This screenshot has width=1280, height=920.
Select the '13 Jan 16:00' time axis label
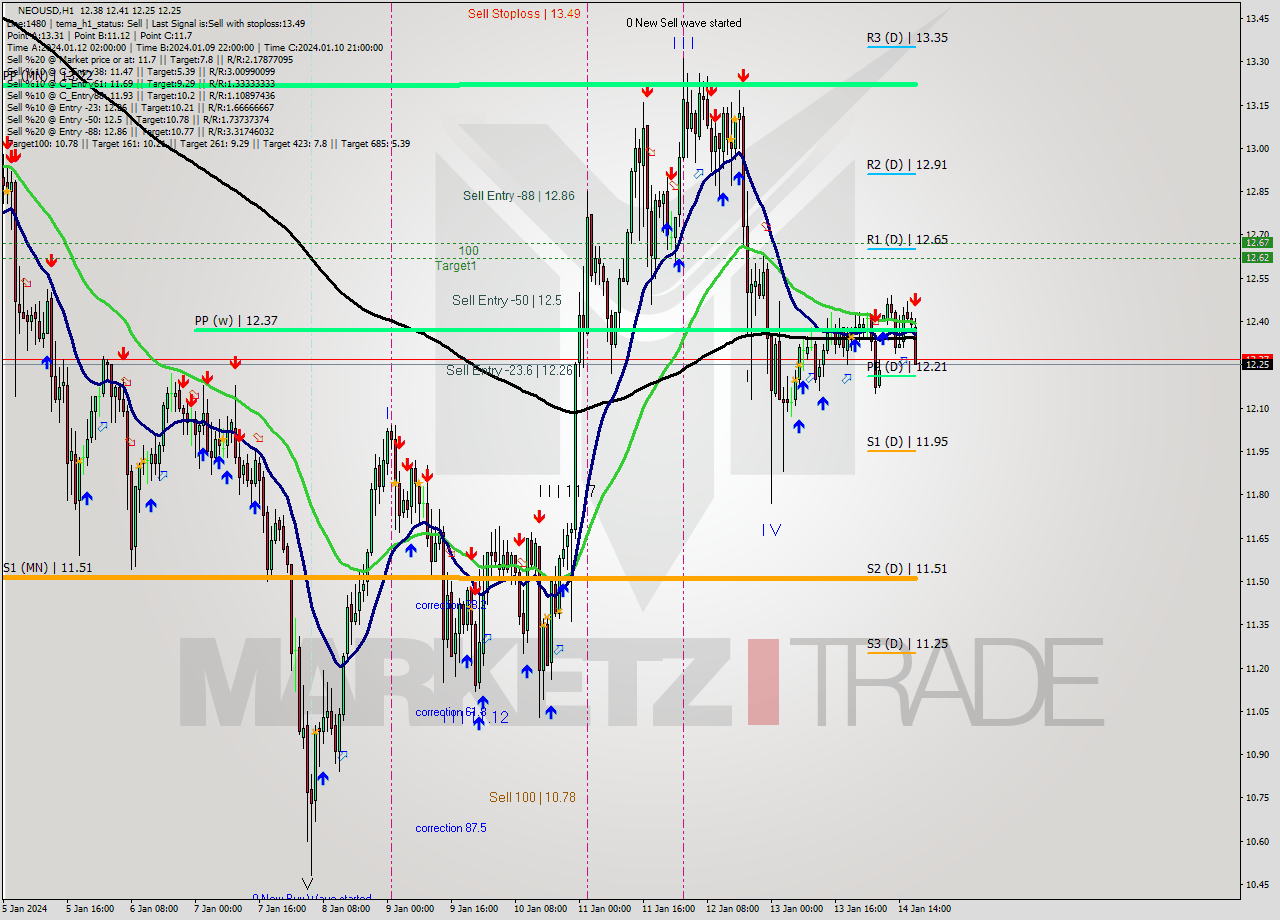[x=860, y=909]
